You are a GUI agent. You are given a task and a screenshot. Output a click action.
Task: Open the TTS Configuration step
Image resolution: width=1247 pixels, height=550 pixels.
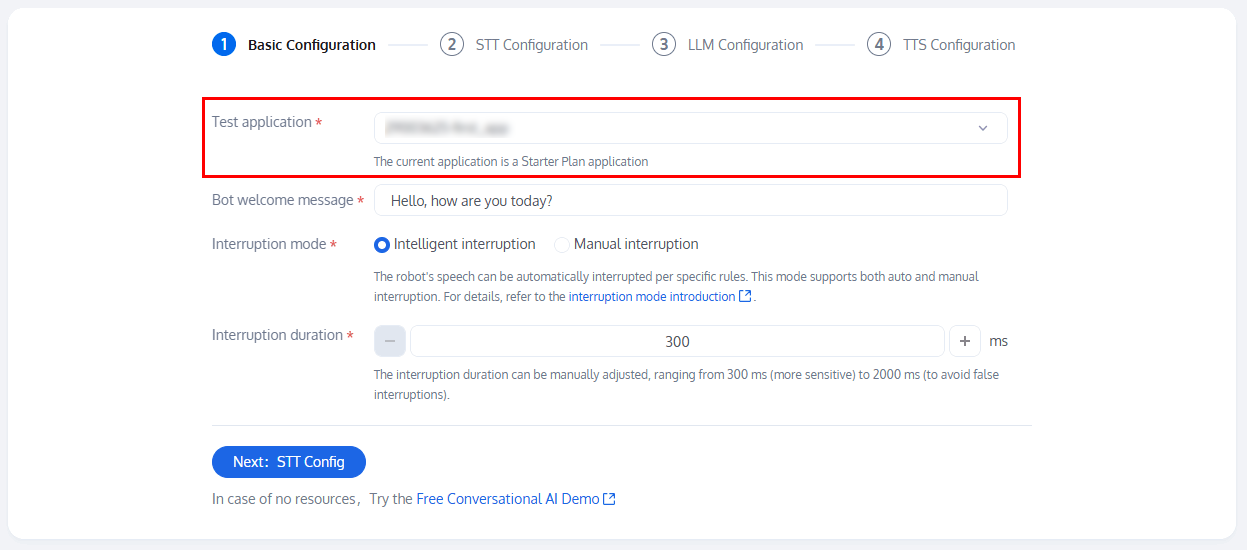[x=958, y=45]
